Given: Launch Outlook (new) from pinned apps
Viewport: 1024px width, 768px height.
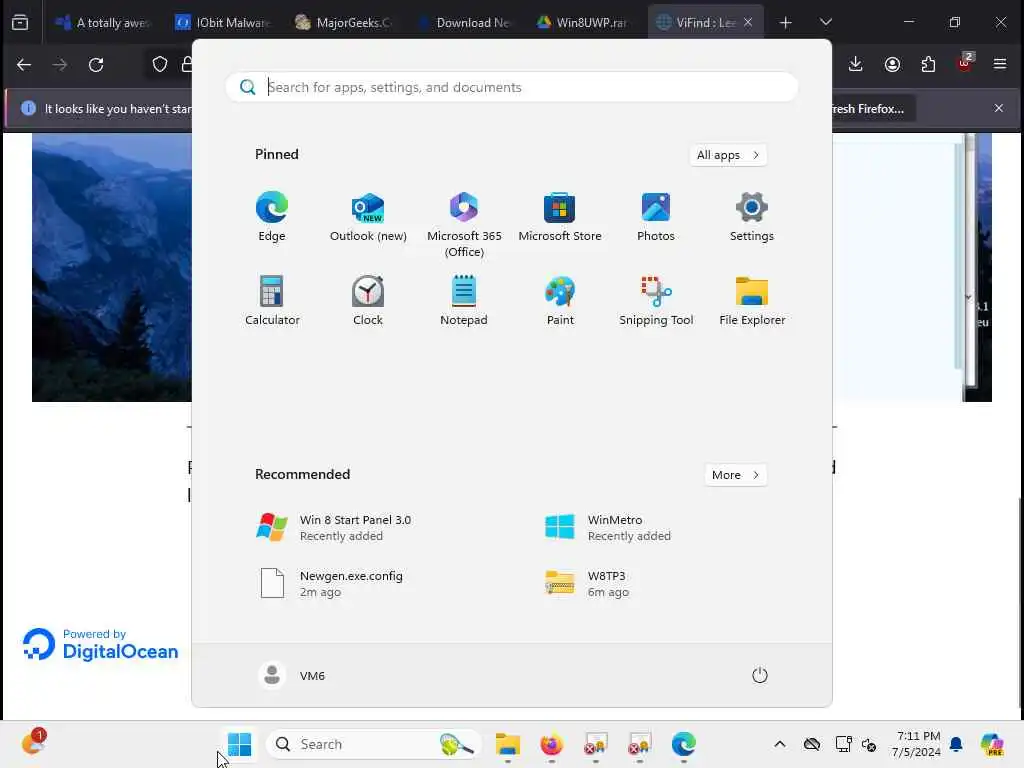Looking at the screenshot, I should pos(368,217).
